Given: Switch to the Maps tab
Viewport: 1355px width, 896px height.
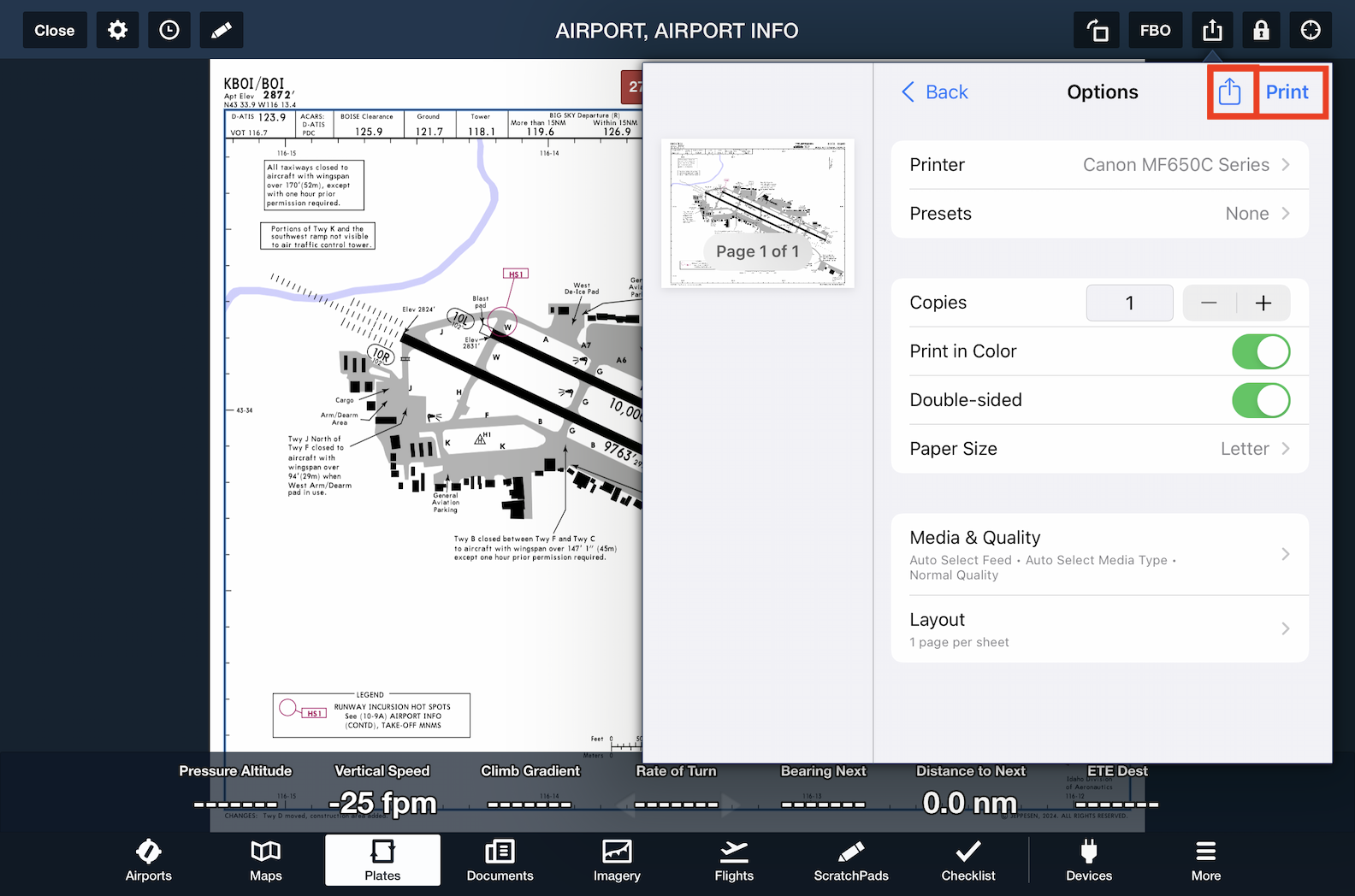Looking at the screenshot, I should pyautogui.click(x=265, y=860).
